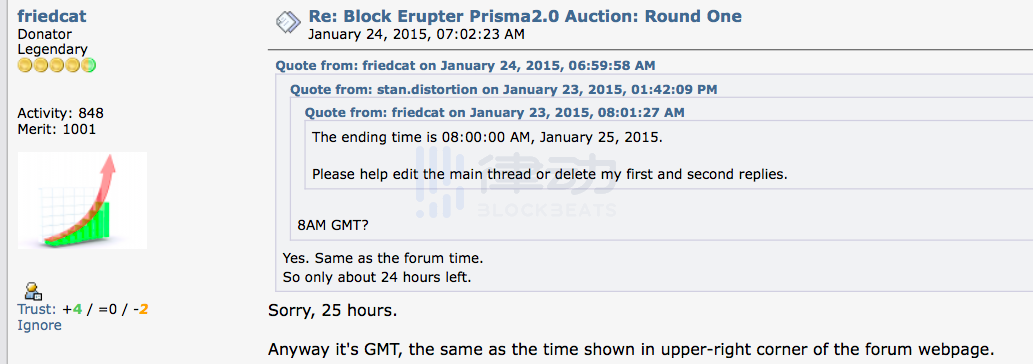The image size is (1033, 364).
Task: Follow the quote from friedcat at 06:59:58 AM
Action: [465, 66]
